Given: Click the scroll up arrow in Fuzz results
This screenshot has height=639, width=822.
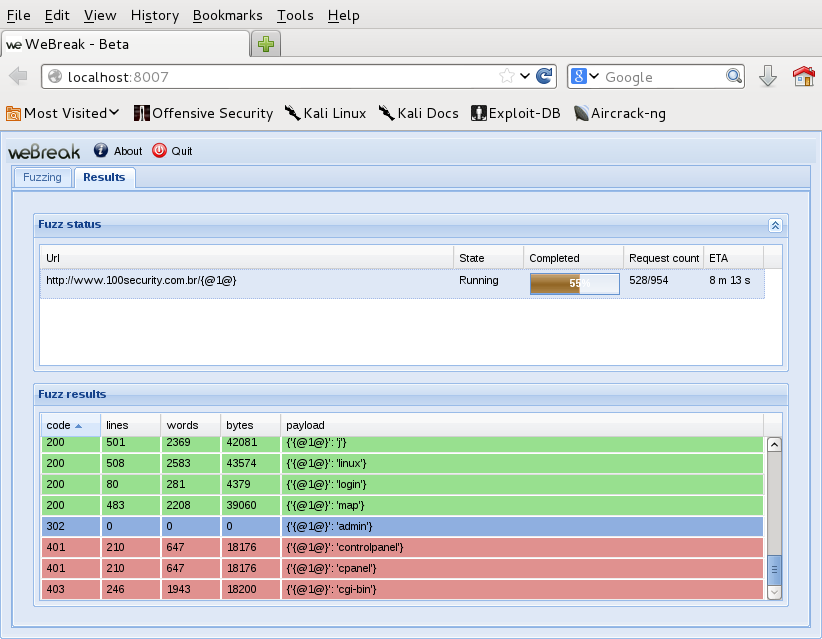Looking at the screenshot, I should coord(774,445).
